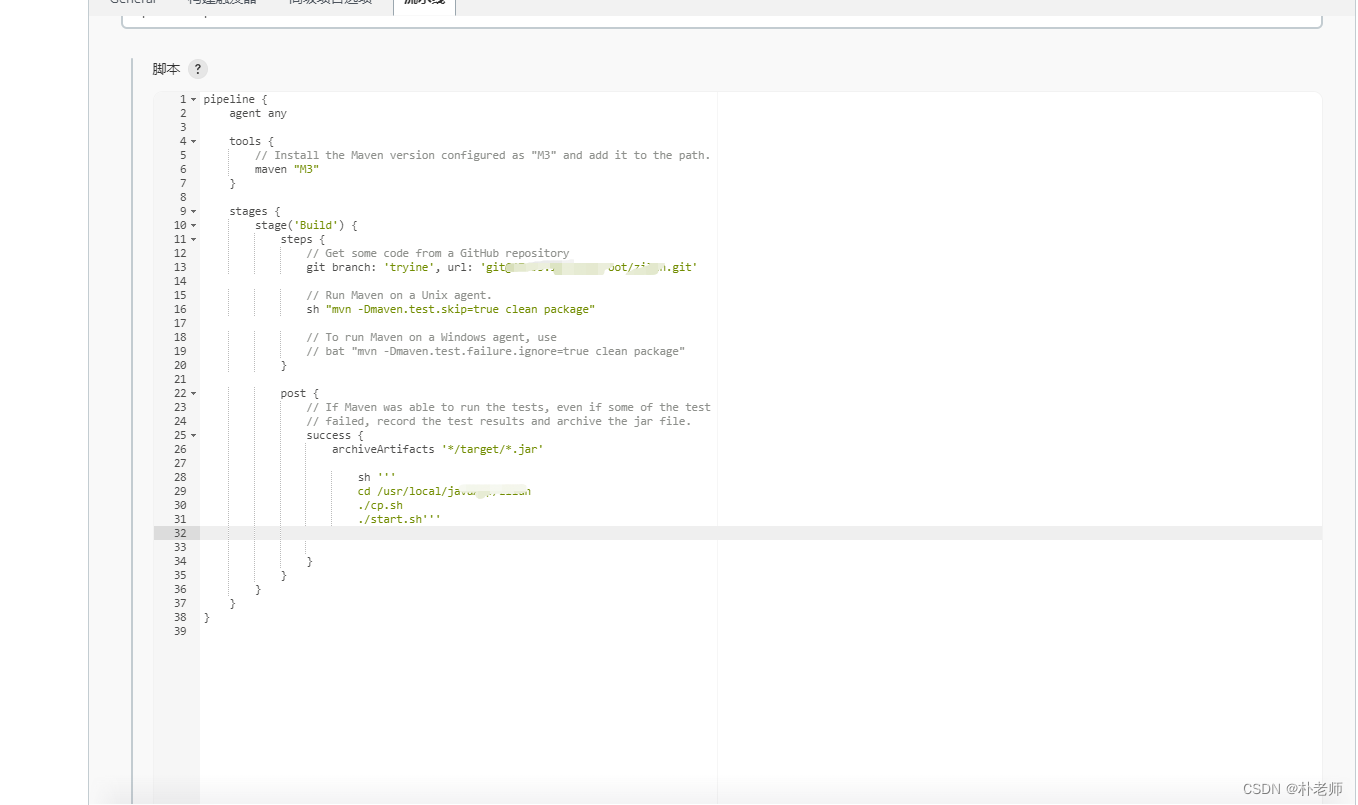Collapse the pipeline block at line 1

click(194, 99)
